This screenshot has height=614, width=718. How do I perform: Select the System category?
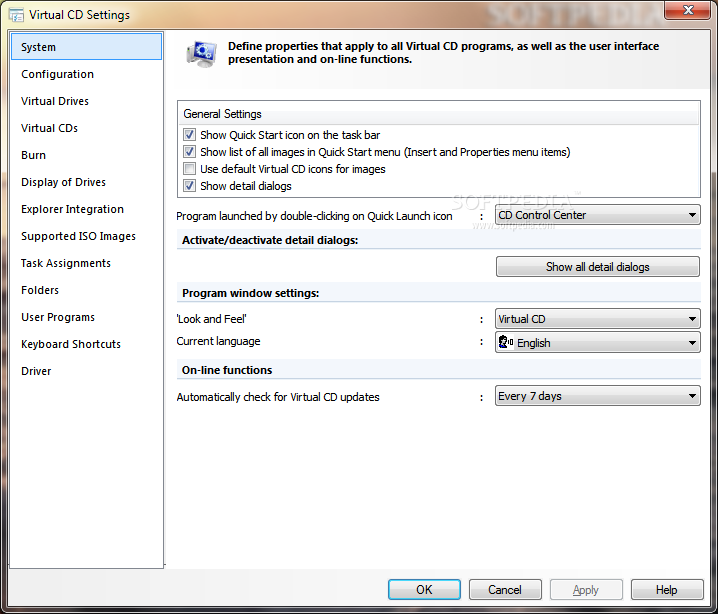87,47
